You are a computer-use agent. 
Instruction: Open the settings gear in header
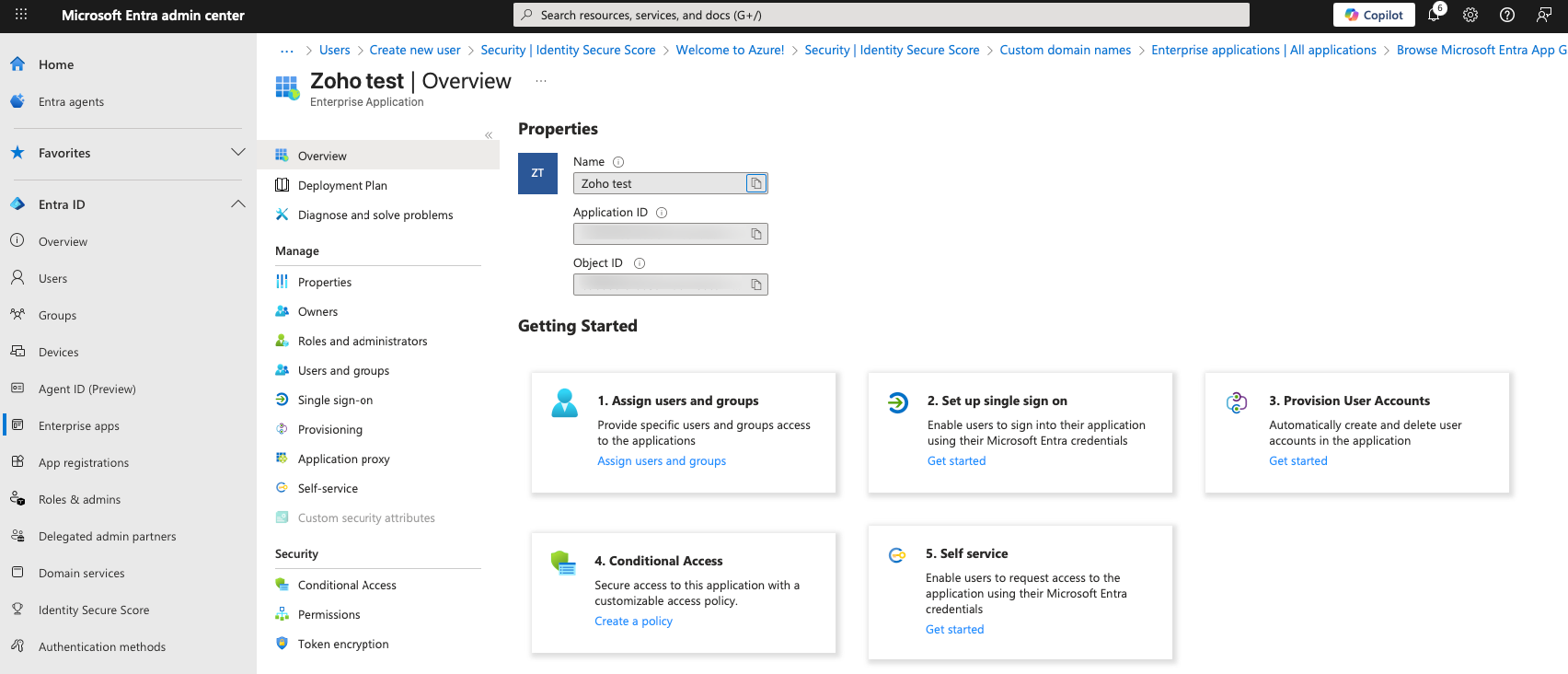(1470, 15)
